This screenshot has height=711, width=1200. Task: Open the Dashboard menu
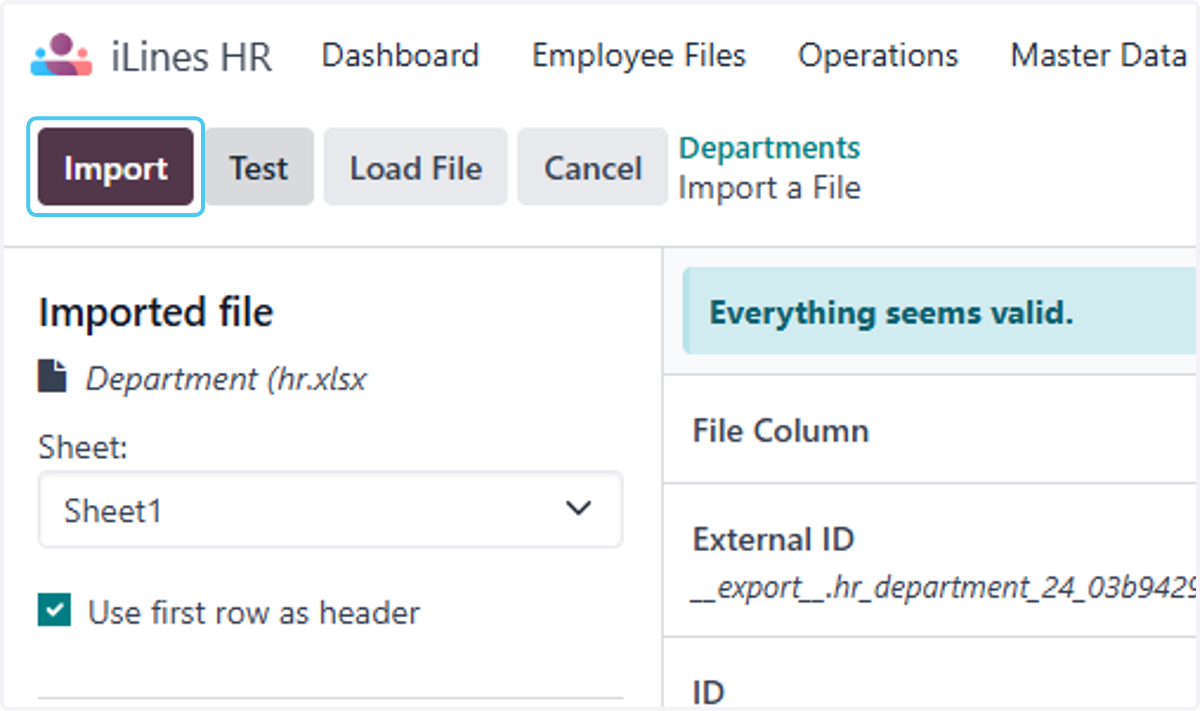(x=400, y=55)
